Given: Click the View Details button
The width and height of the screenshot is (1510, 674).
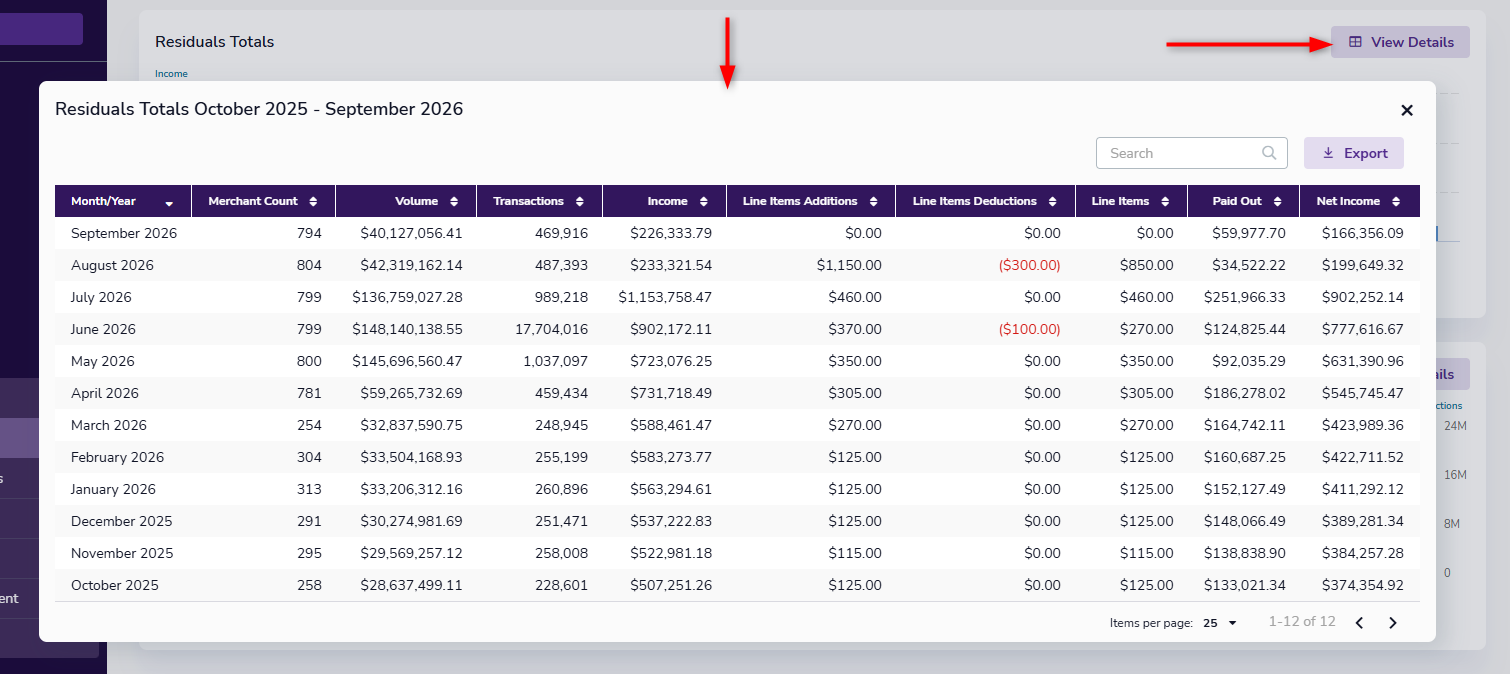Looking at the screenshot, I should click(x=1400, y=42).
